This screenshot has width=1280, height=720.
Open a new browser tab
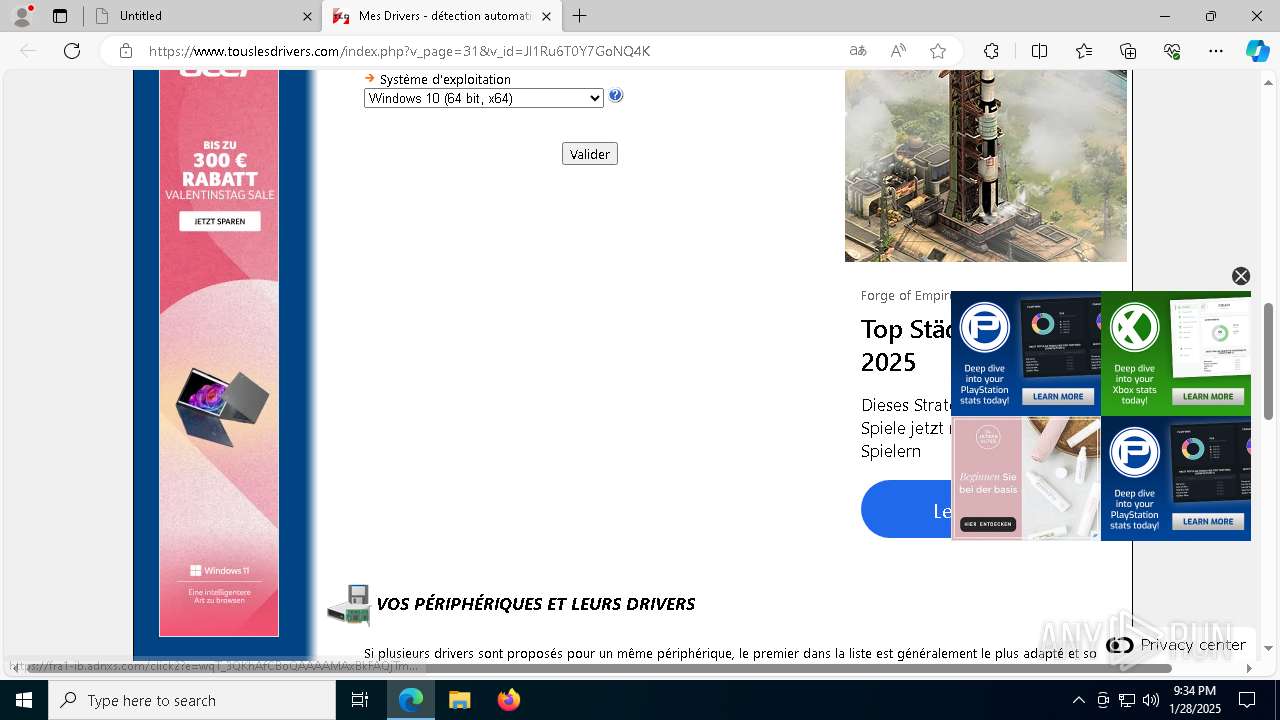[x=580, y=16]
